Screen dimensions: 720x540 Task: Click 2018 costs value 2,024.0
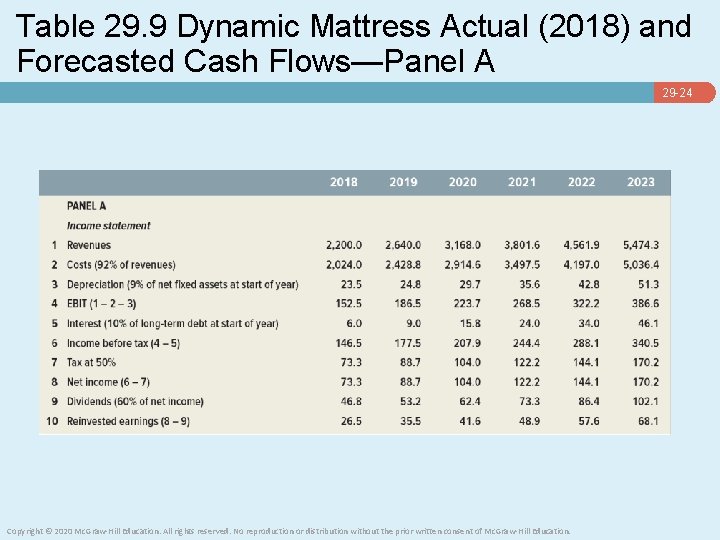point(344,265)
